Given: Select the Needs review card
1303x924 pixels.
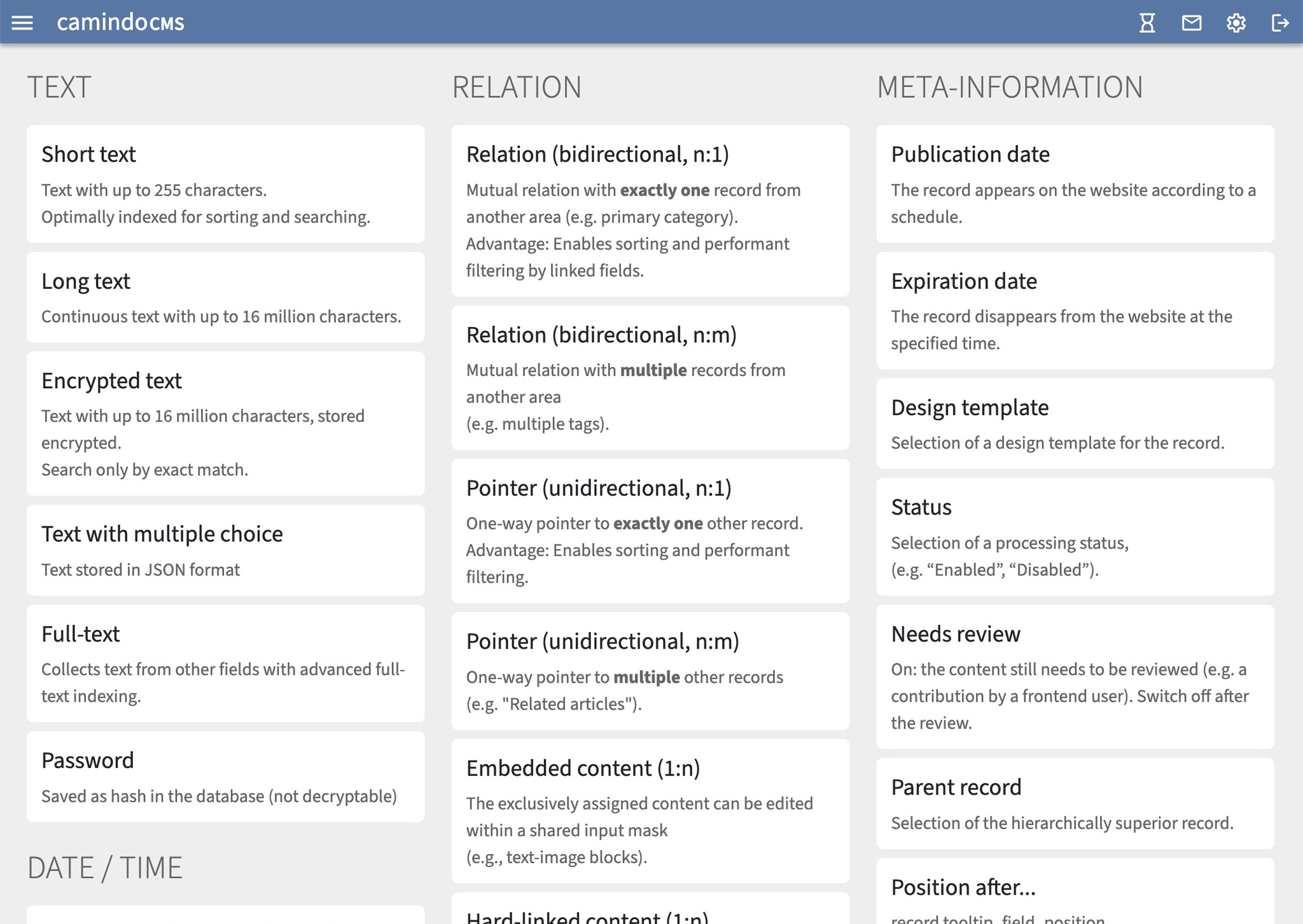Looking at the screenshot, I should tap(1075, 676).
